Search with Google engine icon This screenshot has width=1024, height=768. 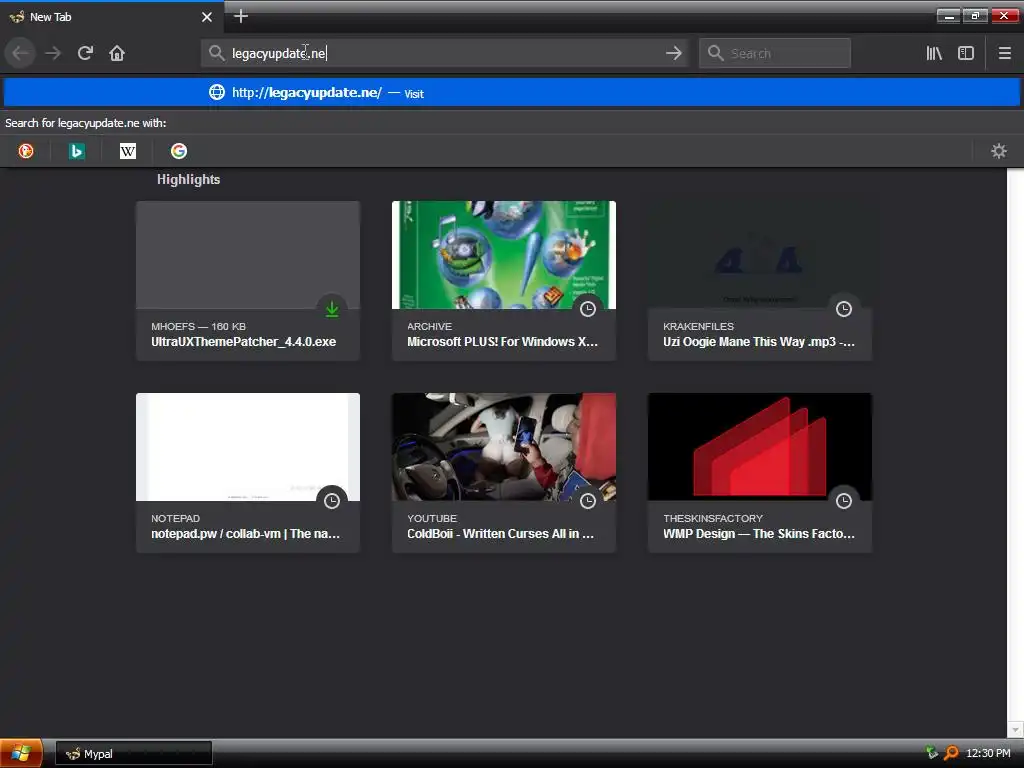point(179,151)
